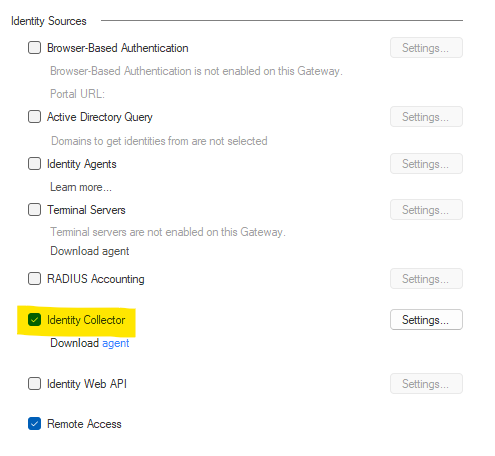Click Settings for Terminal Servers
495x456 pixels.
[x=426, y=210]
